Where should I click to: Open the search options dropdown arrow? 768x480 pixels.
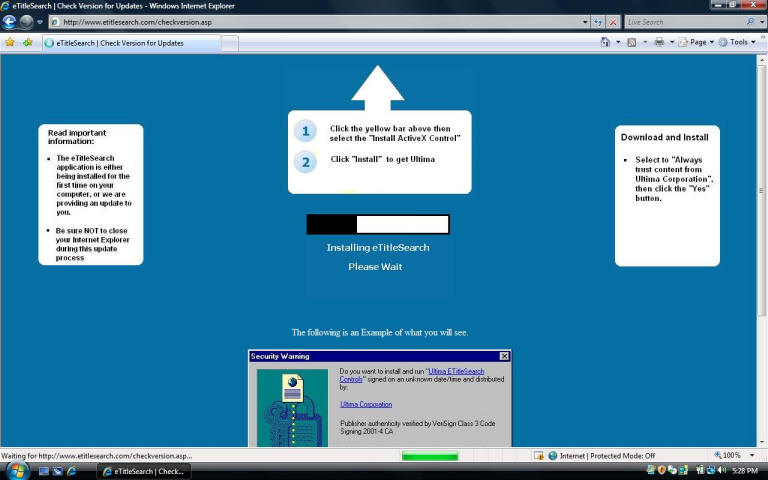pyautogui.click(x=762, y=22)
